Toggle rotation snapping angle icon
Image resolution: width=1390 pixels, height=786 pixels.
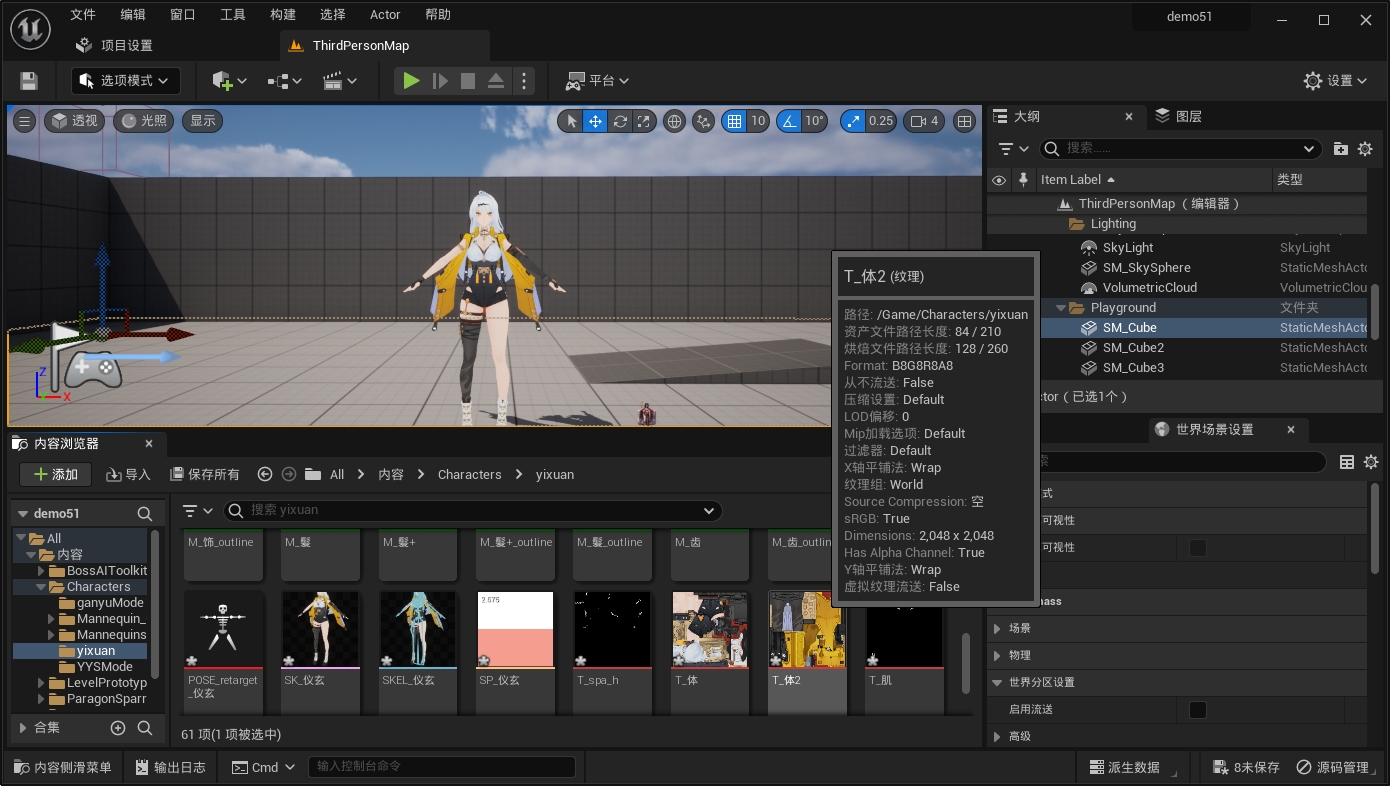[789, 121]
